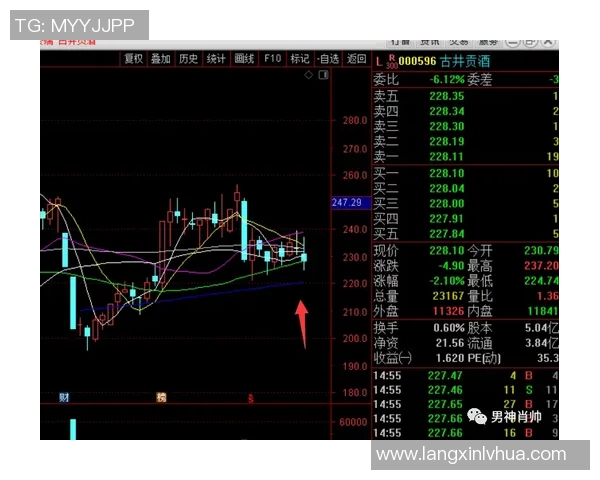Activate the 画线 drawing tool
This screenshot has height=480, width=600.
coord(244,59)
